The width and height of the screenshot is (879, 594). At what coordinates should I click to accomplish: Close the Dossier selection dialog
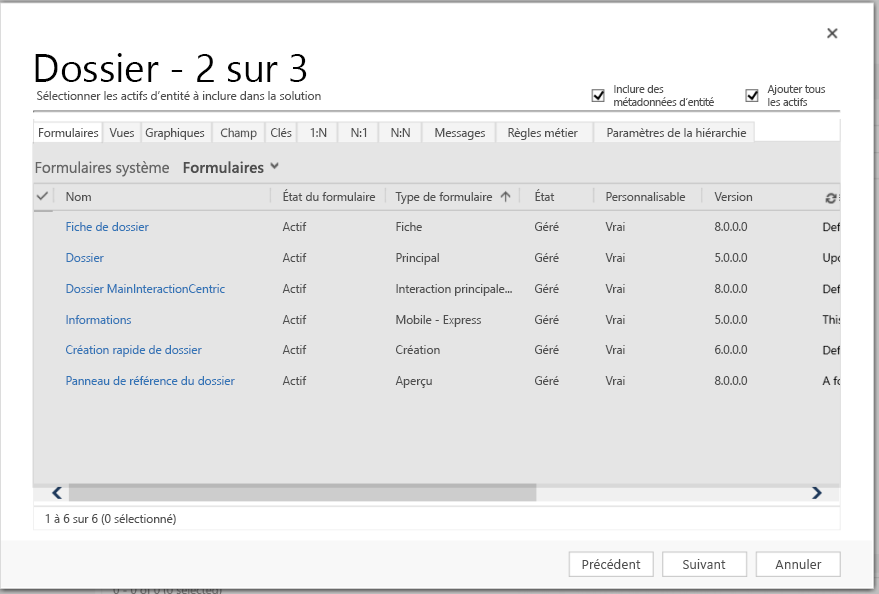(x=831, y=33)
